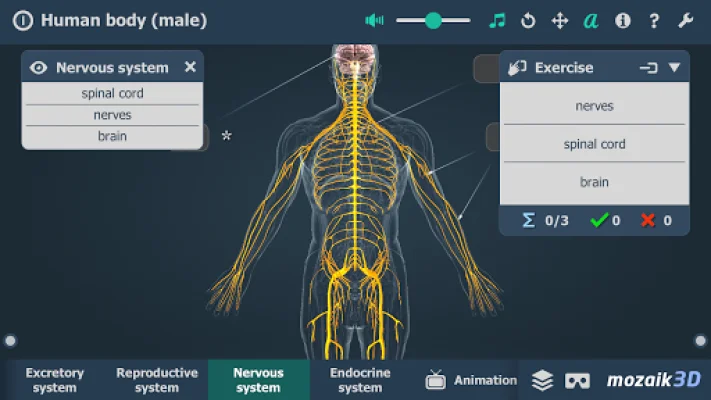
Task: Click the Exercise panel exit arrow icon
Action: 648,68
